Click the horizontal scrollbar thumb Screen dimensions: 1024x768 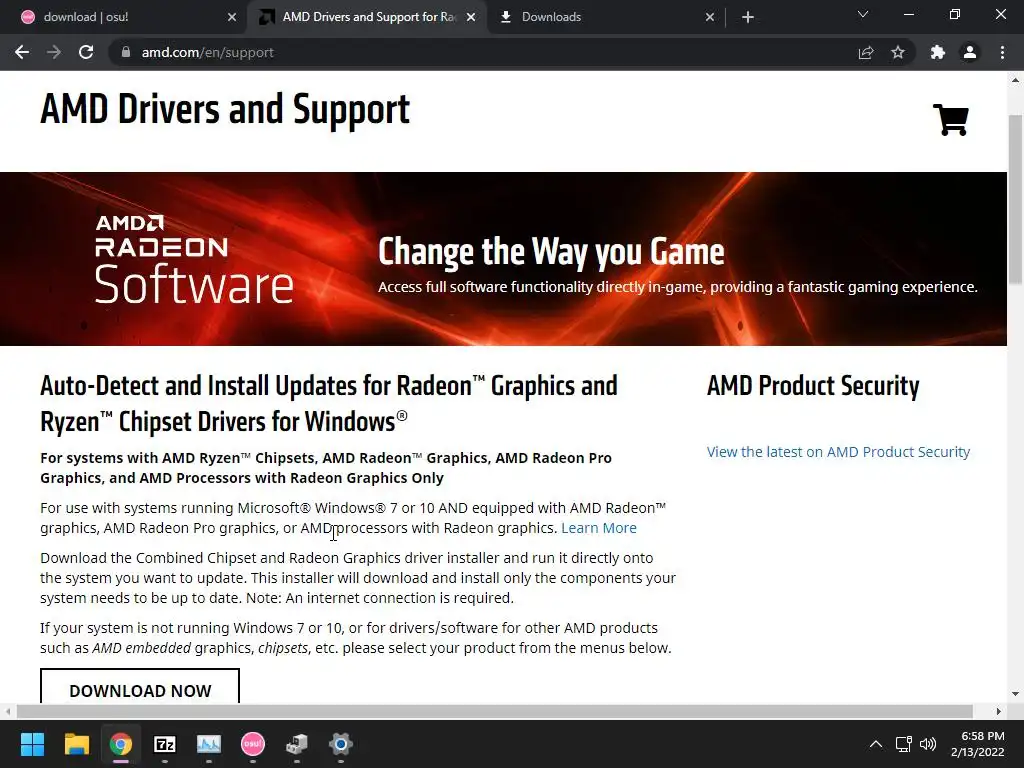point(494,711)
